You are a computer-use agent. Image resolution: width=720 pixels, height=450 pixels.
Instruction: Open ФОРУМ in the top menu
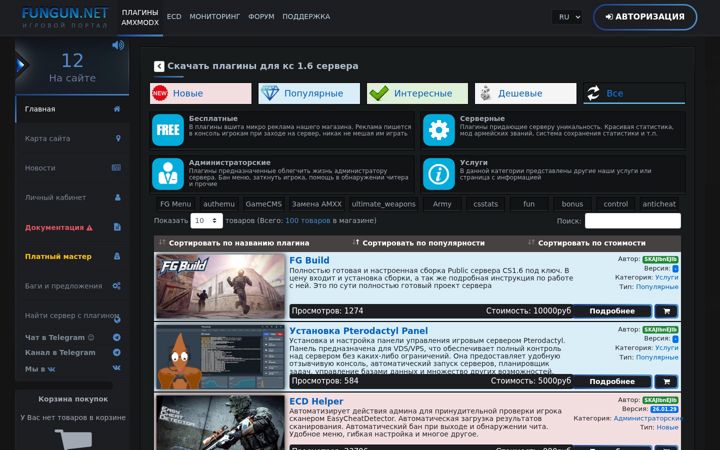click(x=261, y=17)
